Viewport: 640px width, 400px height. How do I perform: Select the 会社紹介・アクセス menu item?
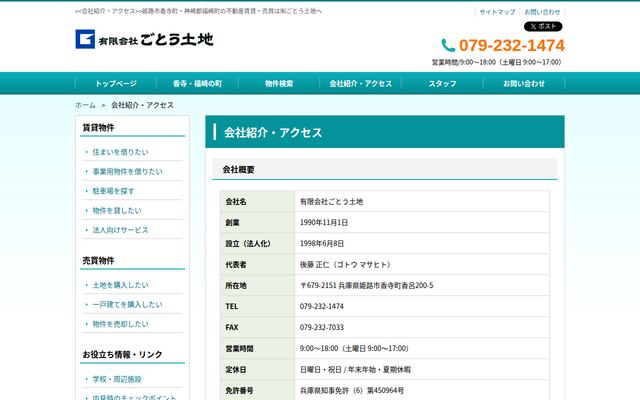361,84
